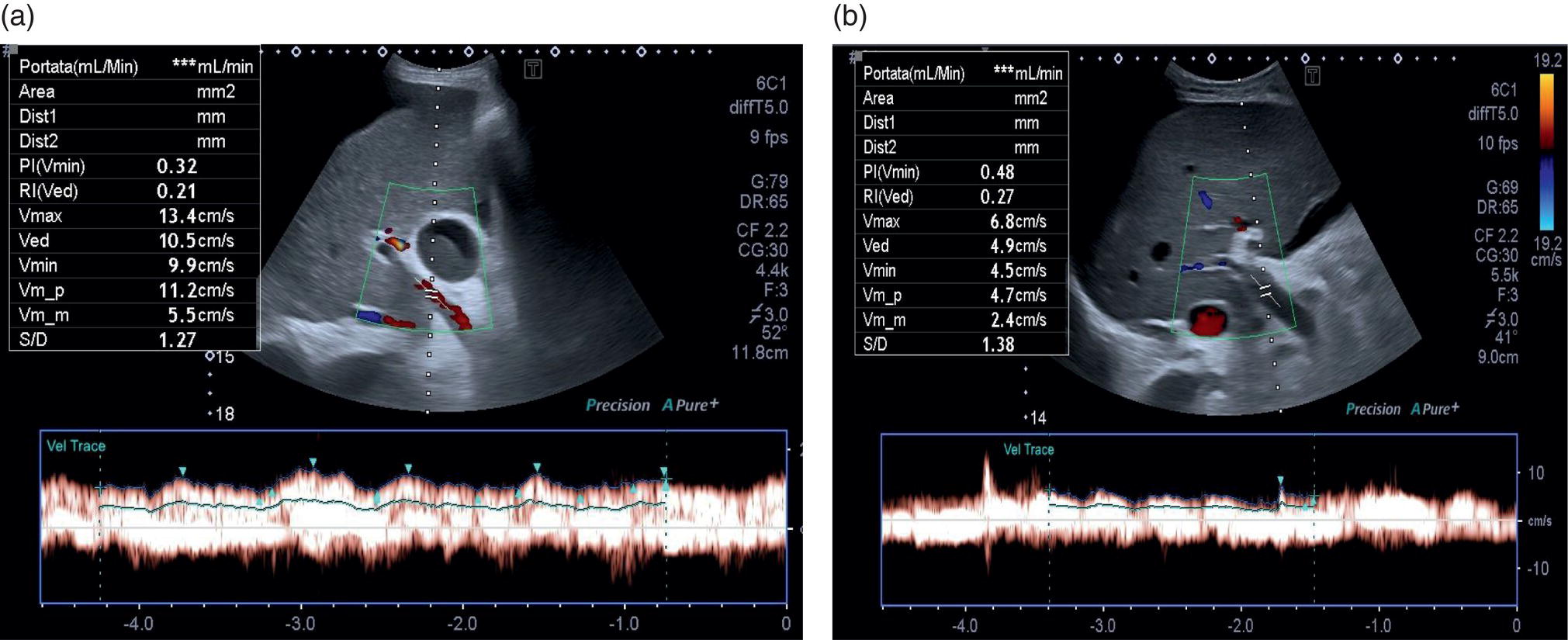1568x640 pixels.
Task: Click the RI(Ved) 0.21 value
Action: [x=176, y=191]
